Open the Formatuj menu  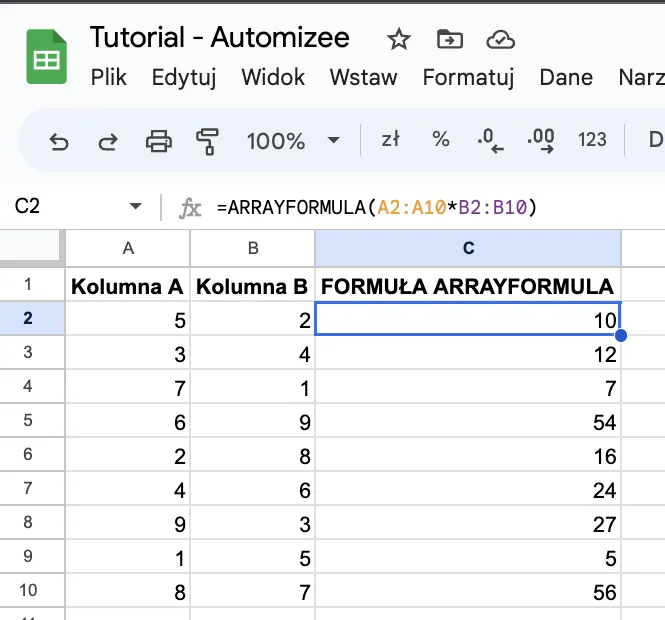(469, 78)
